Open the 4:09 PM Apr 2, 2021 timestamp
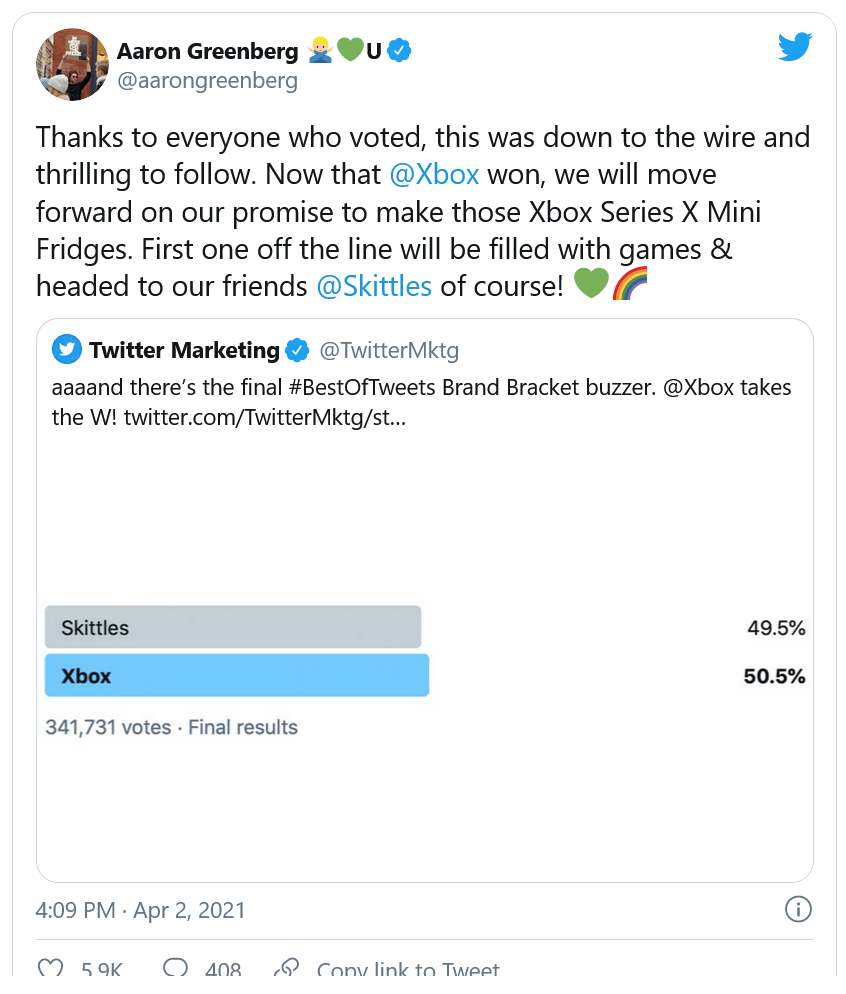Viewport: 846px width, 994px height. pos(141,910)
